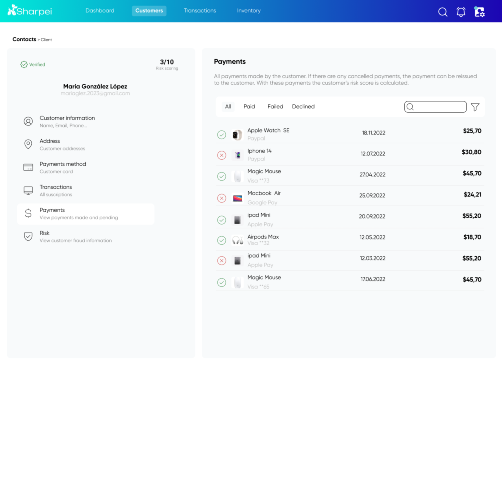Click the Airpods Max amount $18,70
502x500 pixels.
[x=472, y=237]
